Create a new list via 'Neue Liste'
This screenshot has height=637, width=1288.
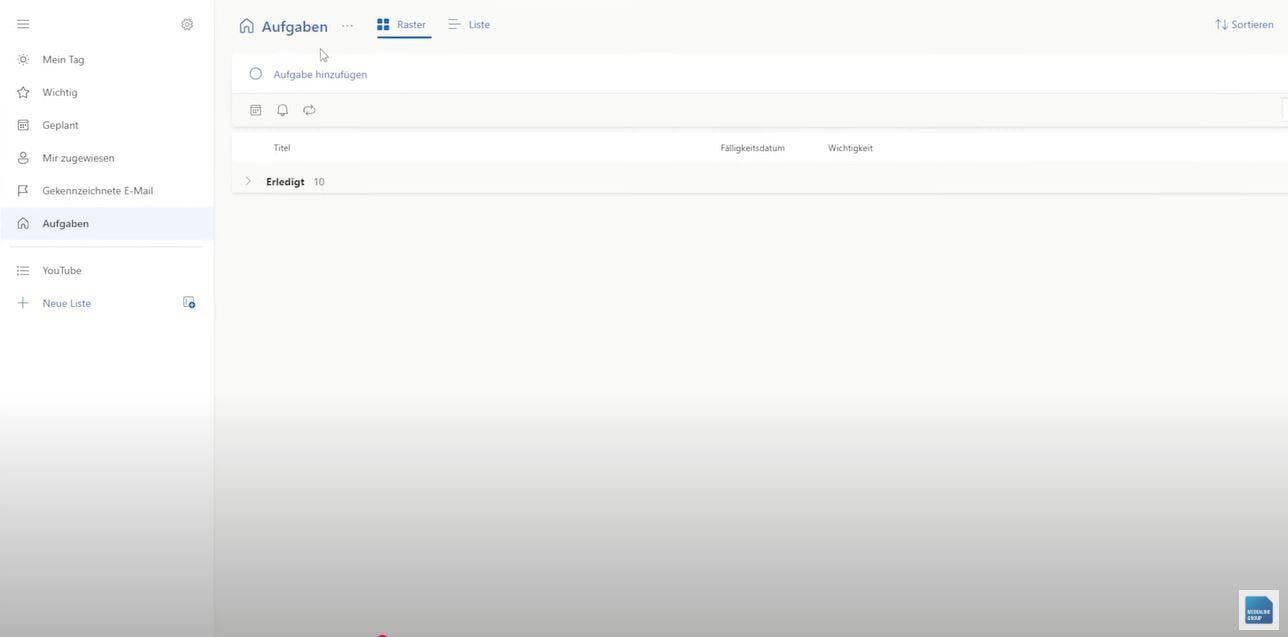66,301
